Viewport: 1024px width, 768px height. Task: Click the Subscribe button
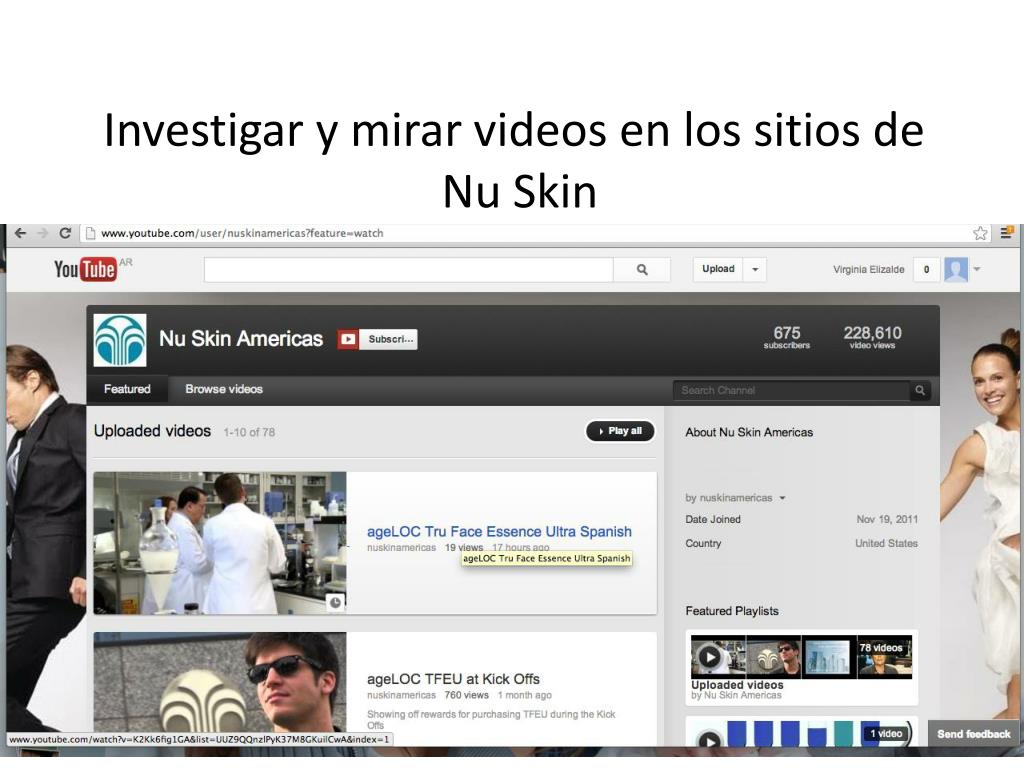[389, 339]
